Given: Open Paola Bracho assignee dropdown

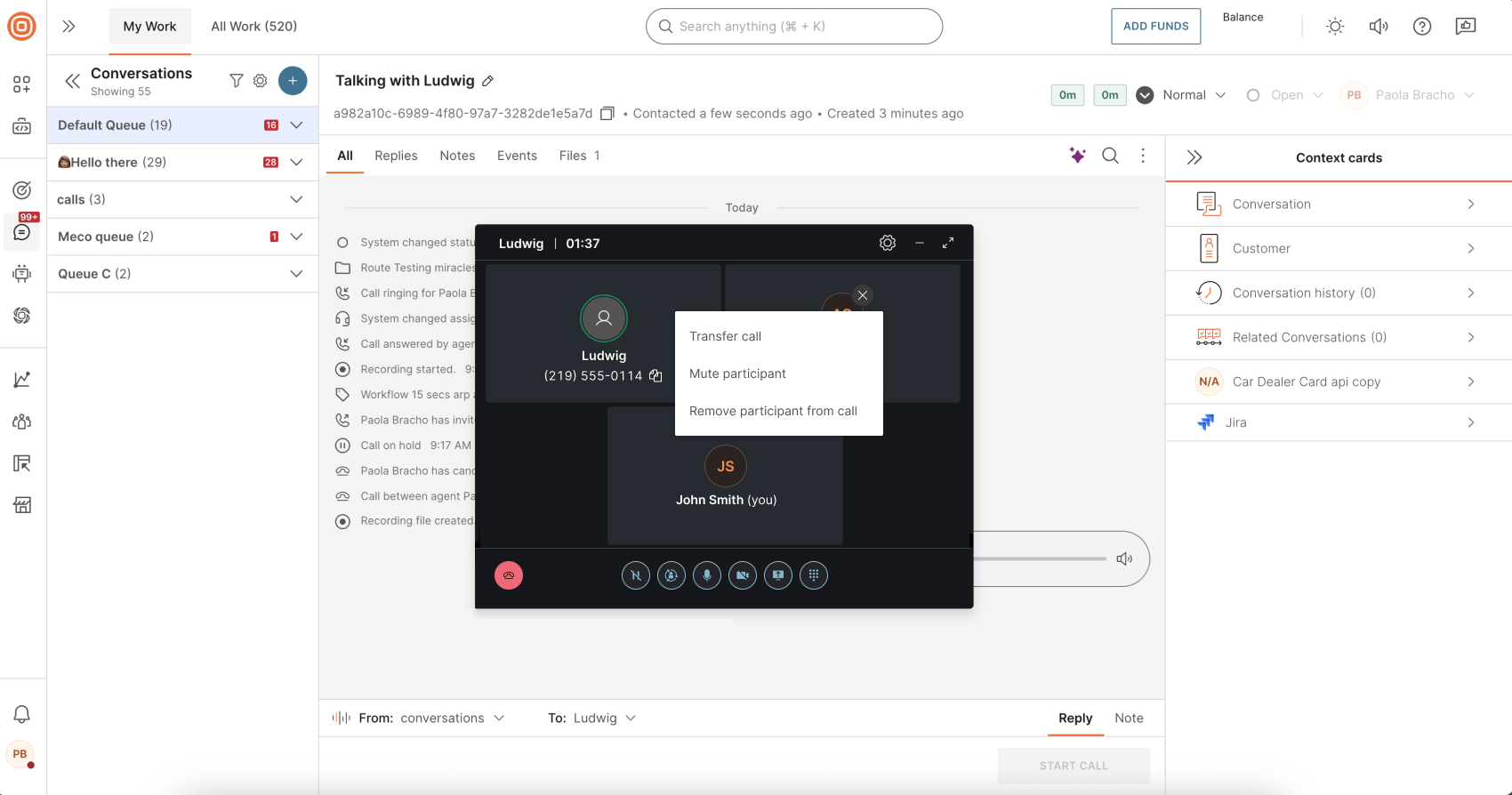Looking at the screenshot, I should (x=1408, y=95).
